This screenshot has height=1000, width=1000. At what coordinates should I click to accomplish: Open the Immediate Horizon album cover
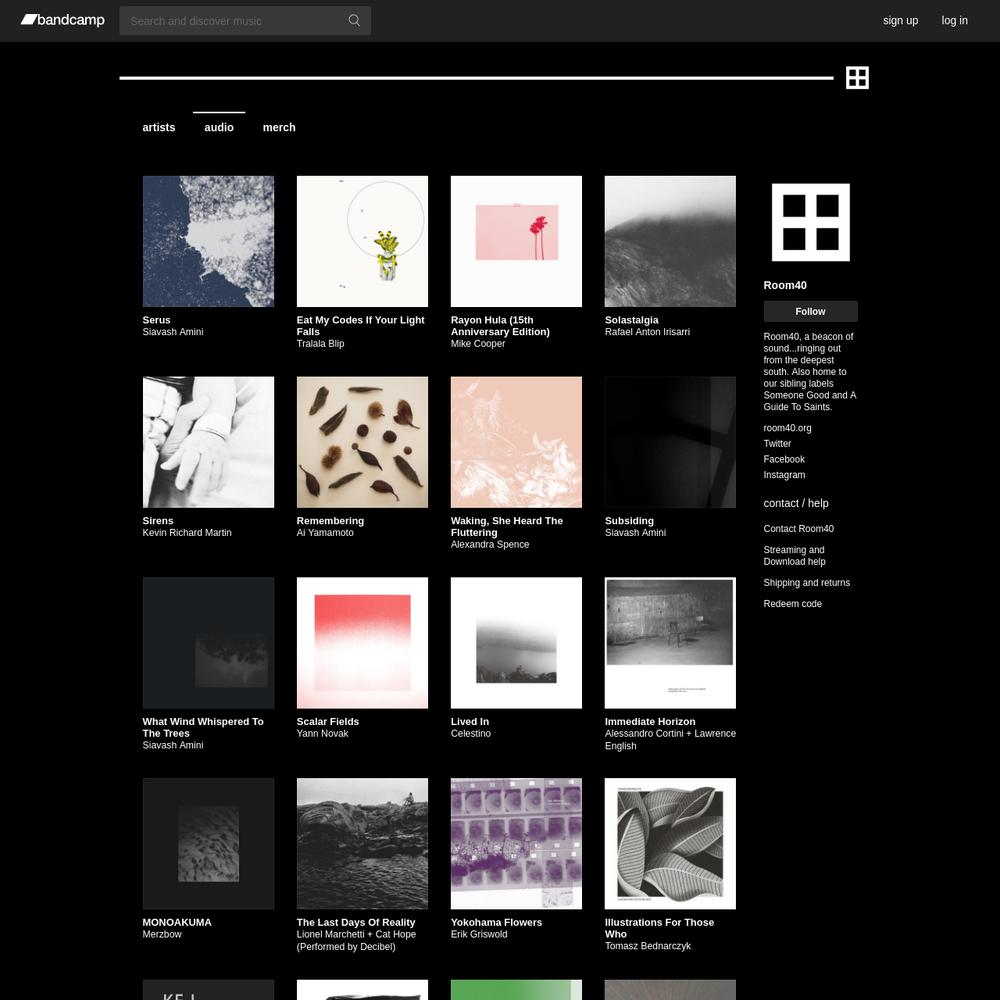tap(670, 643)
